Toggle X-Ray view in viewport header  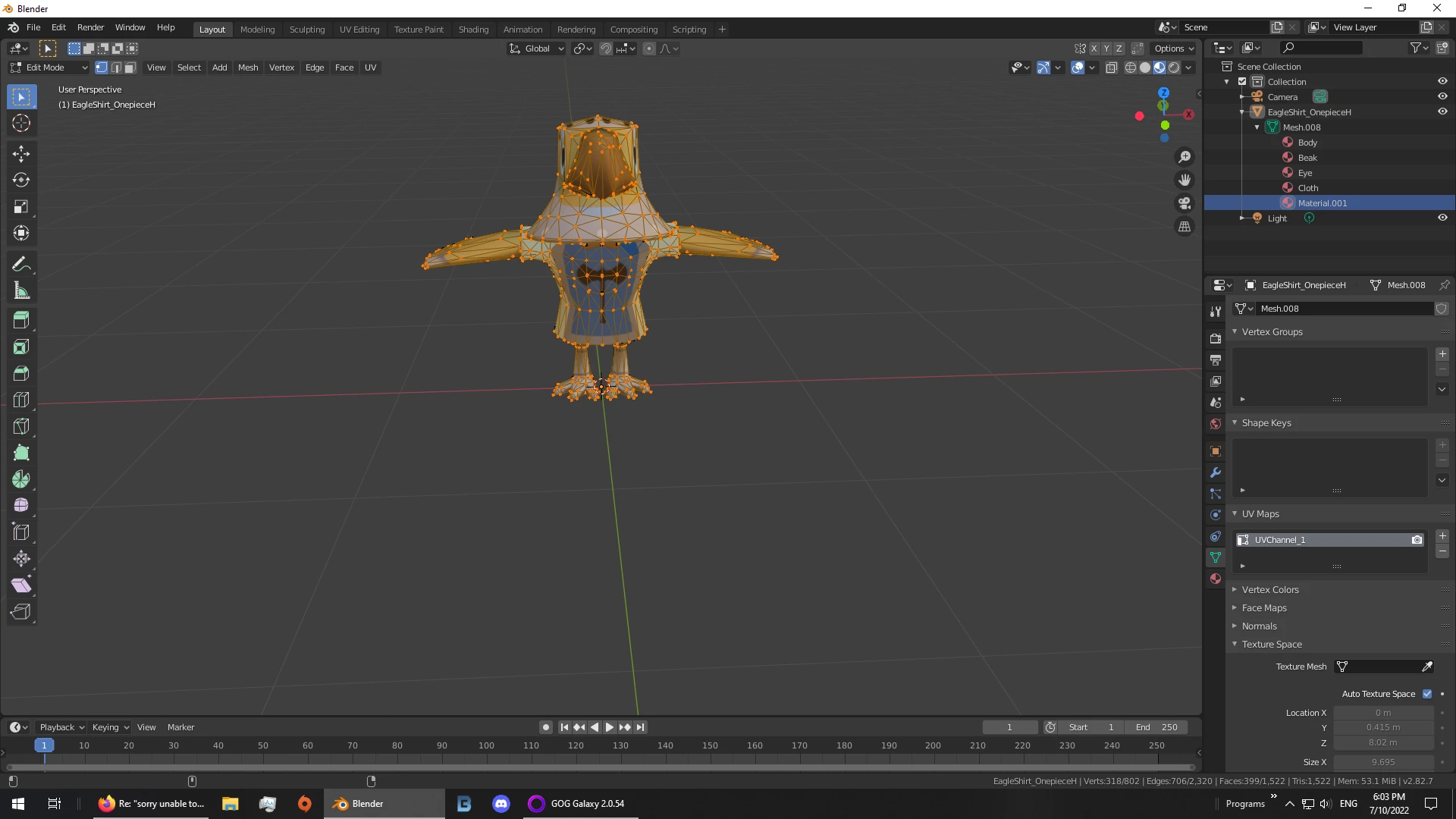pyautogui.click(x=1112, y=67)
